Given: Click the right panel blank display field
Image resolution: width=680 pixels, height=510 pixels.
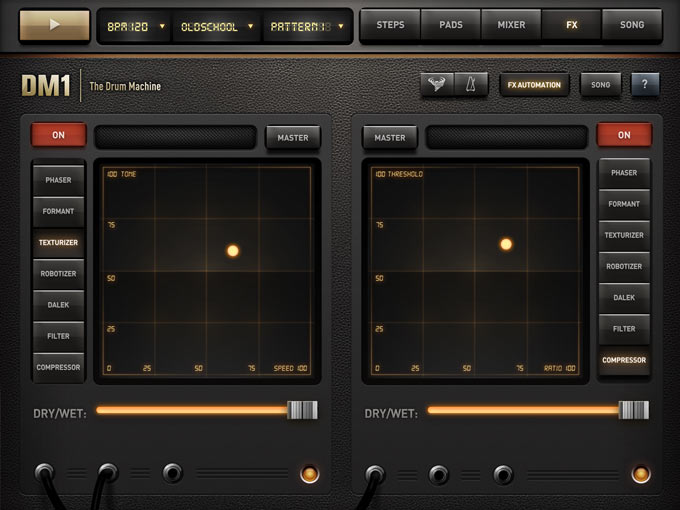Looking at the screenshot, I should [x=506, y=137].
